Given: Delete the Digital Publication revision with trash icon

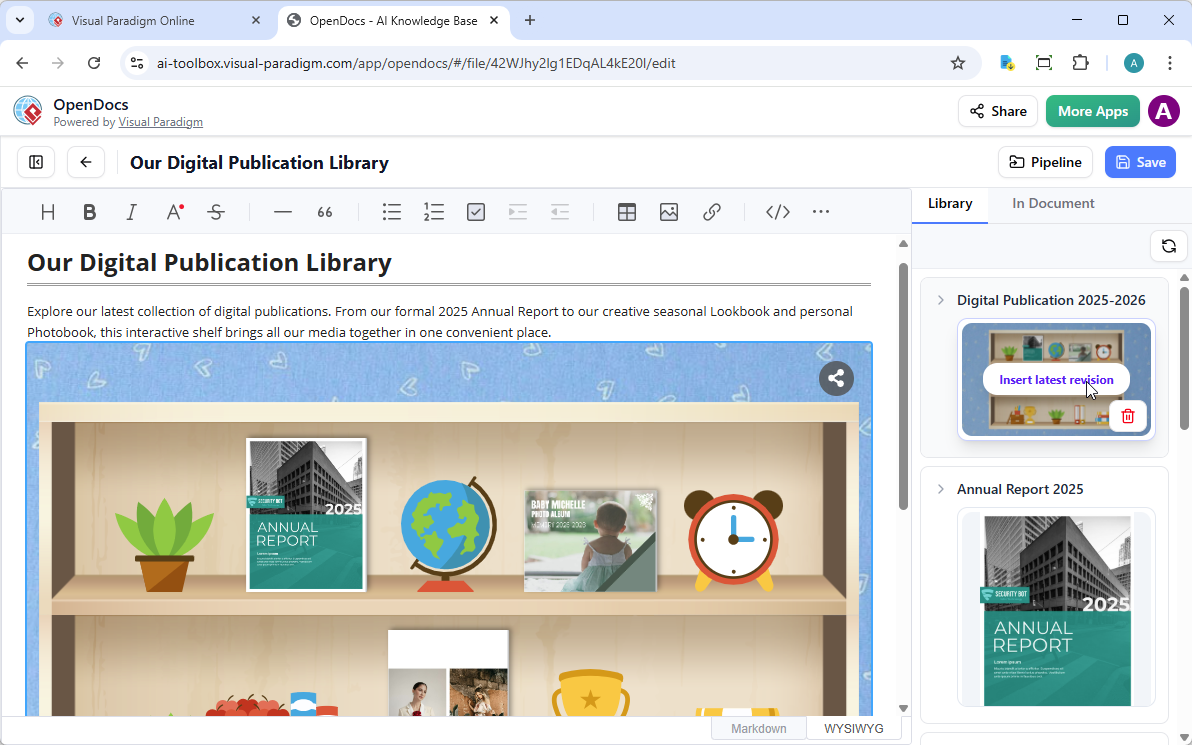Looking at the screenshot, I should click(x=1128, y=415).
